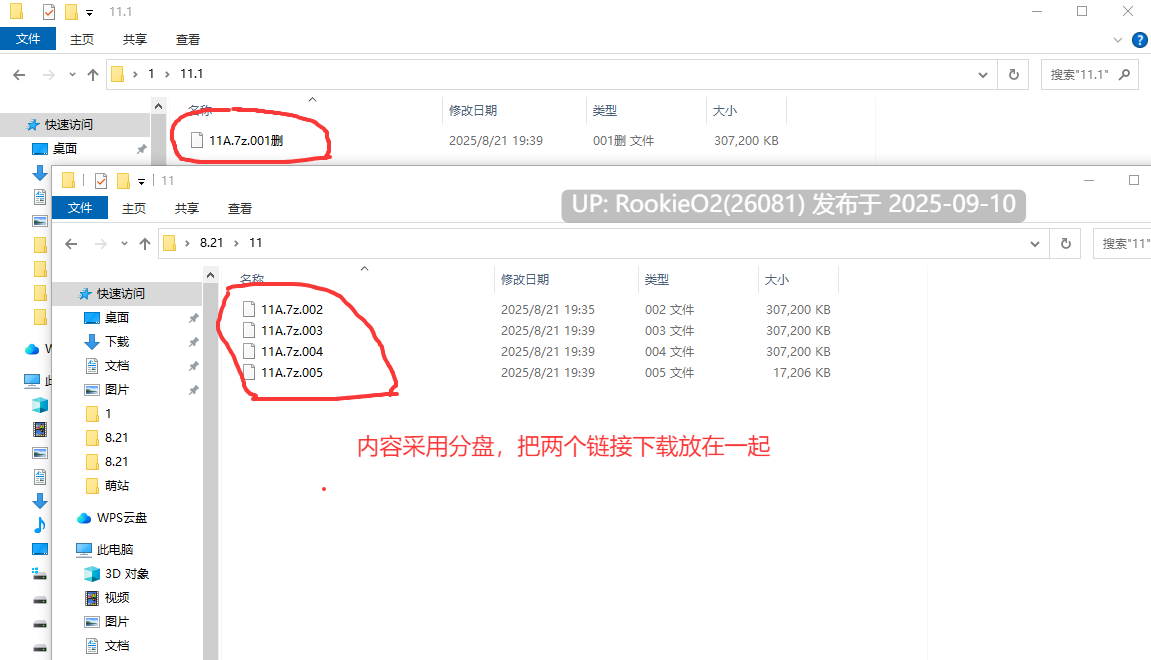Click Forward arrow in 11.1 window
Image resolution: width=1151 pixels, height=660 pixels.
(48, 74)
